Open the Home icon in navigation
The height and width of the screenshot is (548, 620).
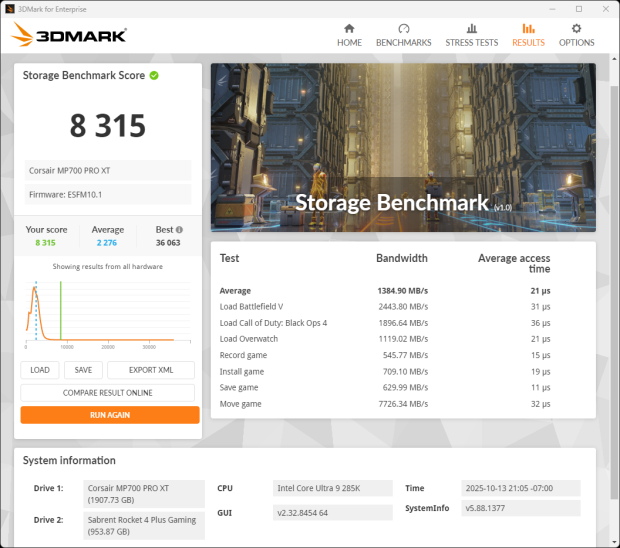tap(349, 29)
